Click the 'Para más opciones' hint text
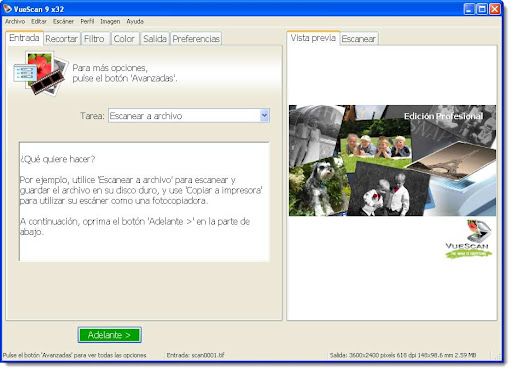The width and height of the screenshot is (512, 371). (x=125, y=73)
